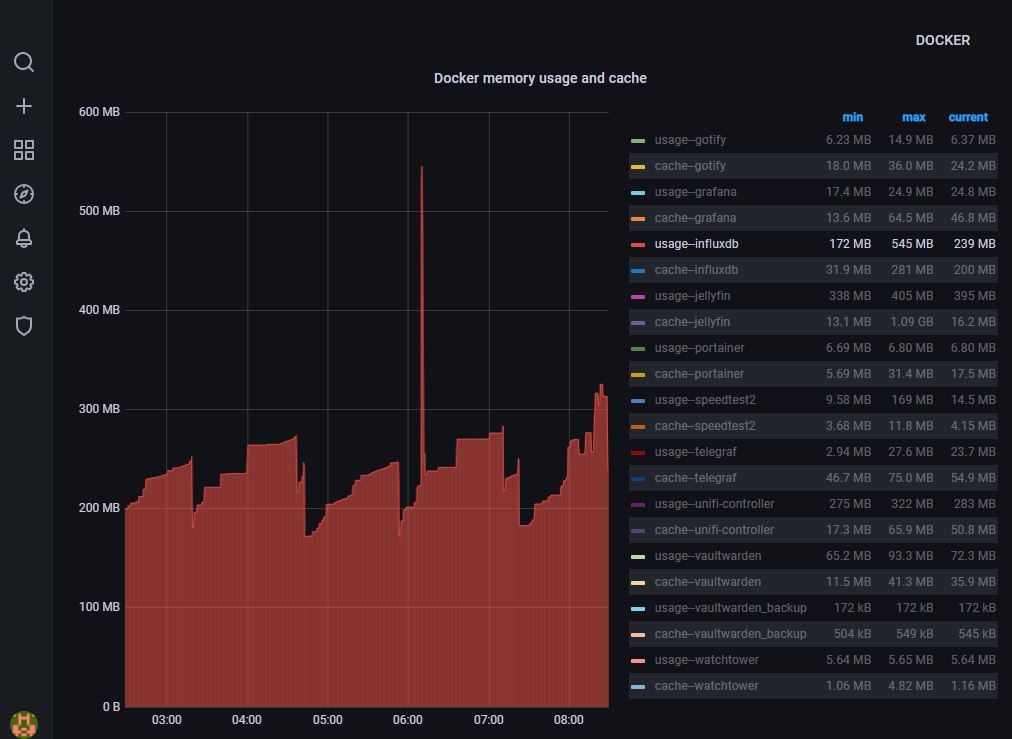Image resolution: width=1012 pixels, height=739 pixels.
Task: Open the Search dashboards icon
Action: click(24, 63)
